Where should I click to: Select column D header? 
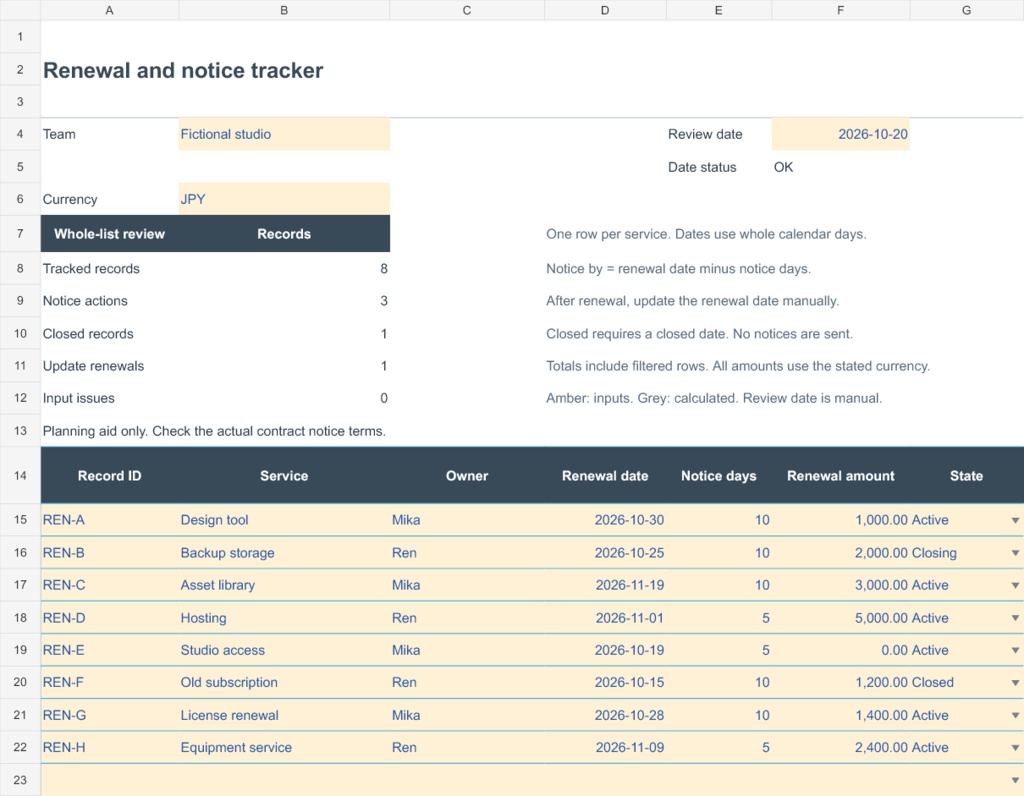pyautogui.click(x=605, y=10)
